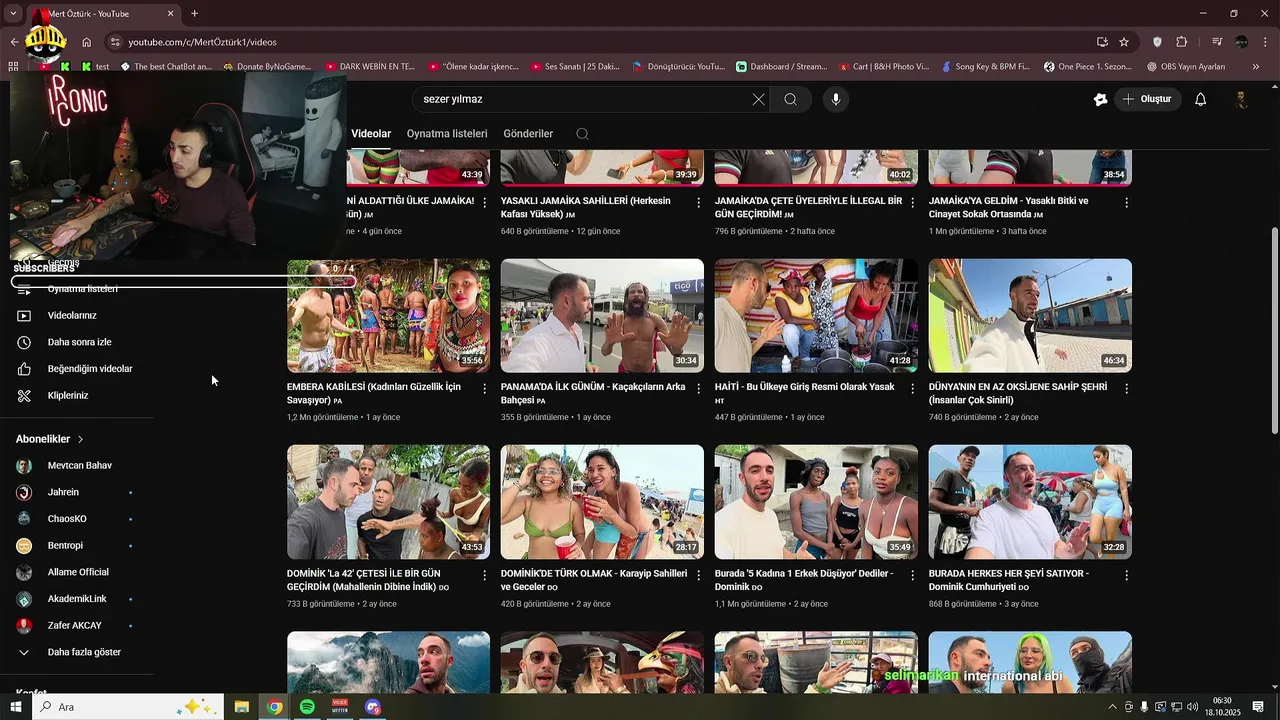The width and height of the screenshot is (1280, 720).
Task: Play the HAİTİ video thumbnail
Action: point(816,316)
